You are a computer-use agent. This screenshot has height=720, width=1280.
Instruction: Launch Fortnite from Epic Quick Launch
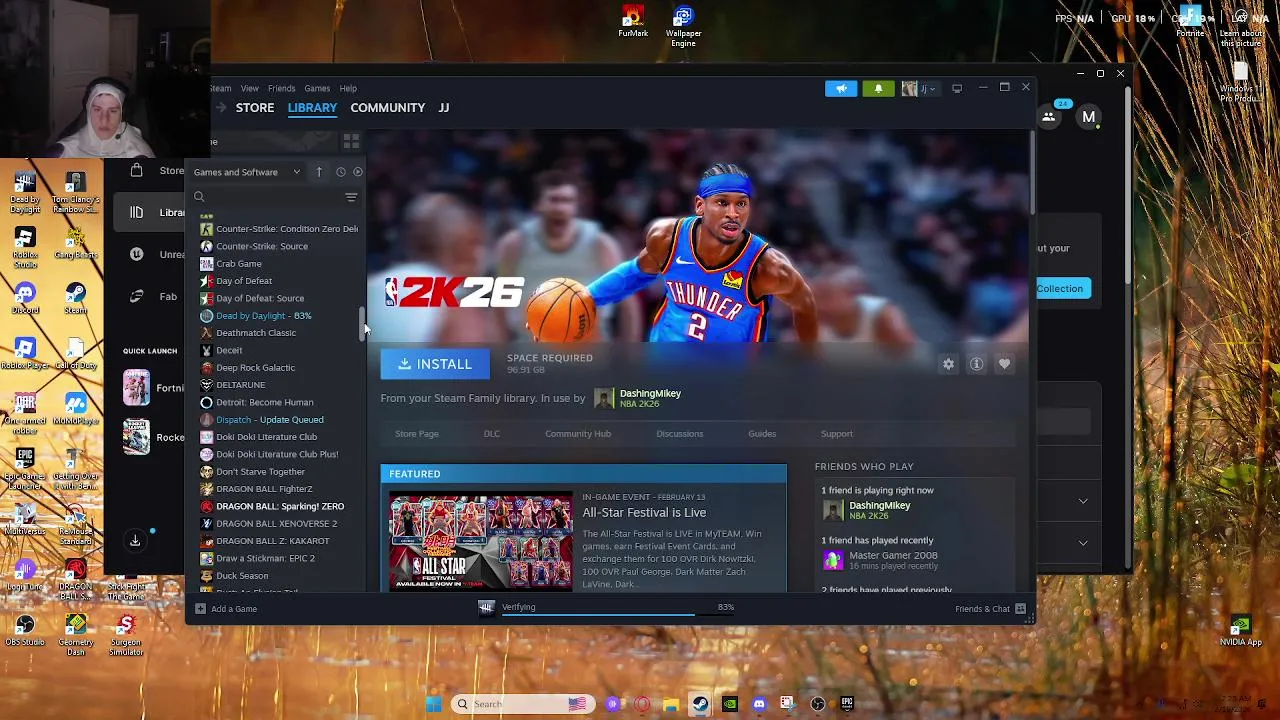click(x=155, y=388)
